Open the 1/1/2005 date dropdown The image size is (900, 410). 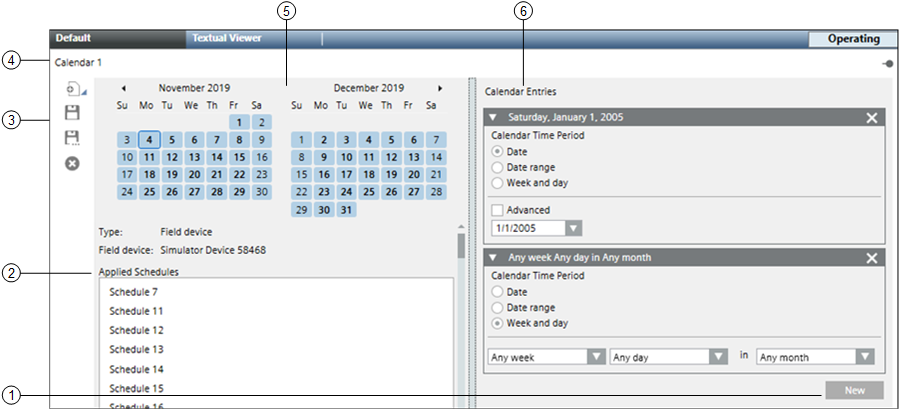(573, 229)
